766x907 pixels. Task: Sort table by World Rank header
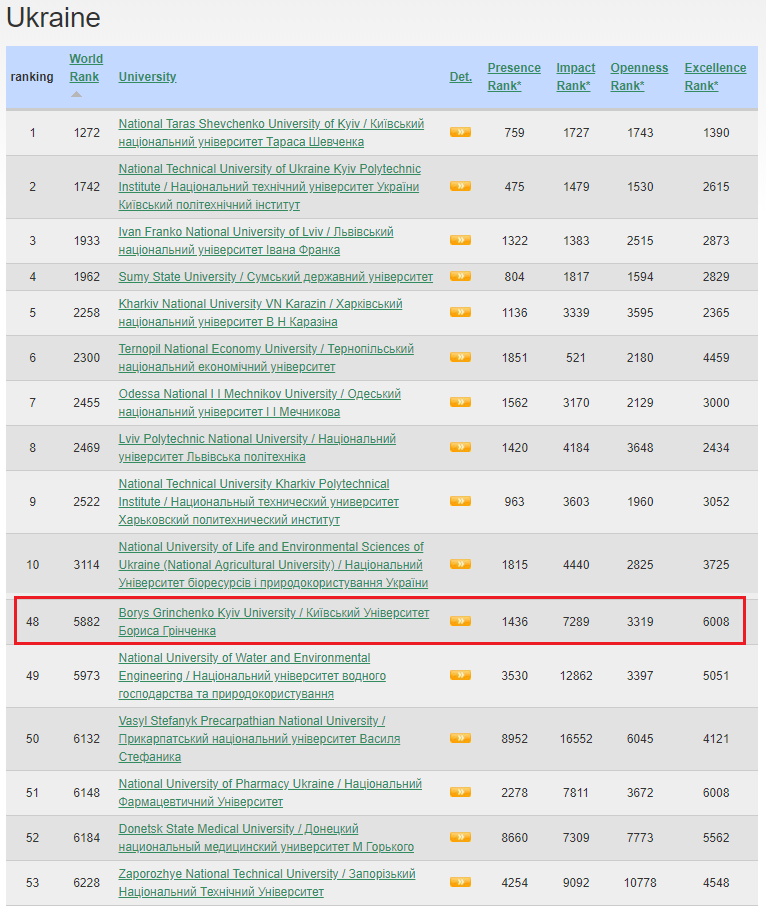tap(86, 68)
